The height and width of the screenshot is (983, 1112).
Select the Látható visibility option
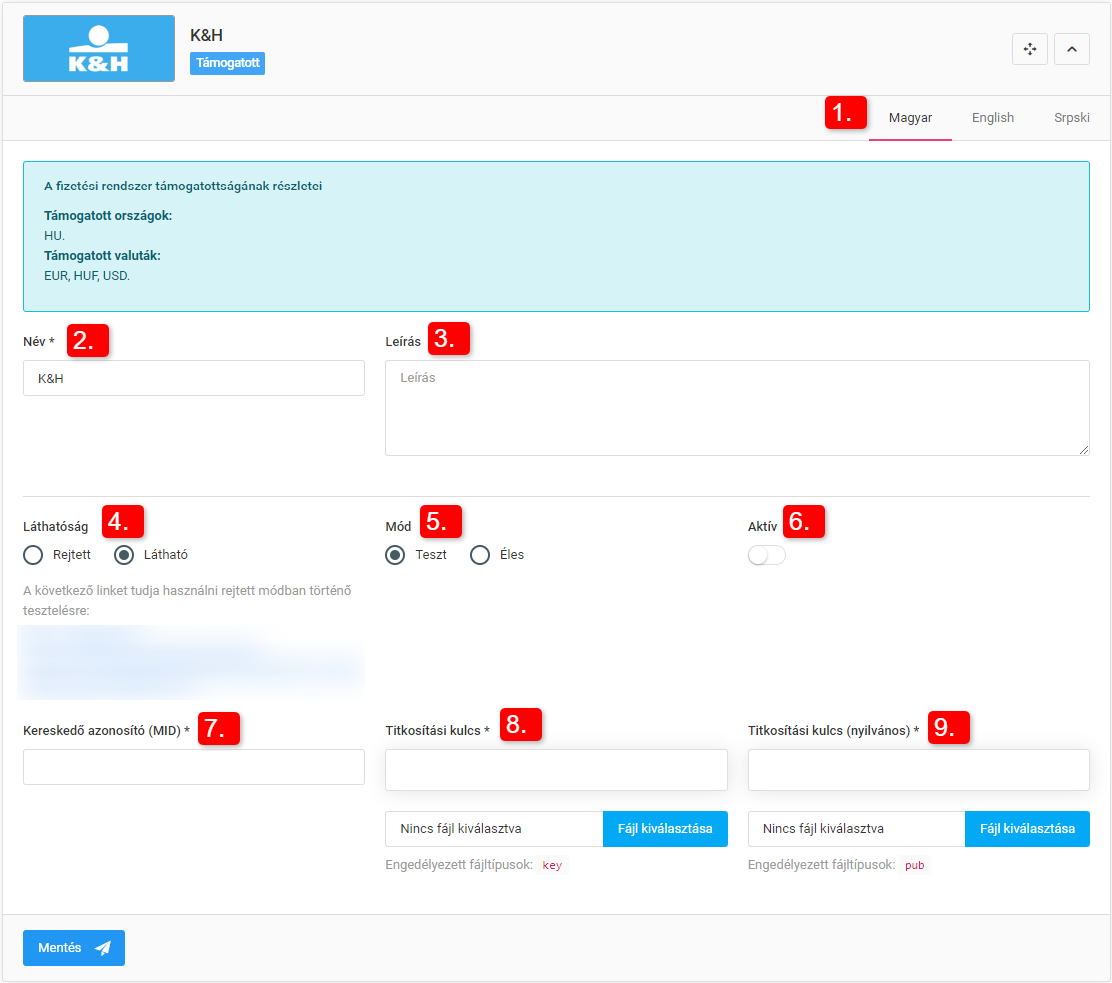(125, 555)
